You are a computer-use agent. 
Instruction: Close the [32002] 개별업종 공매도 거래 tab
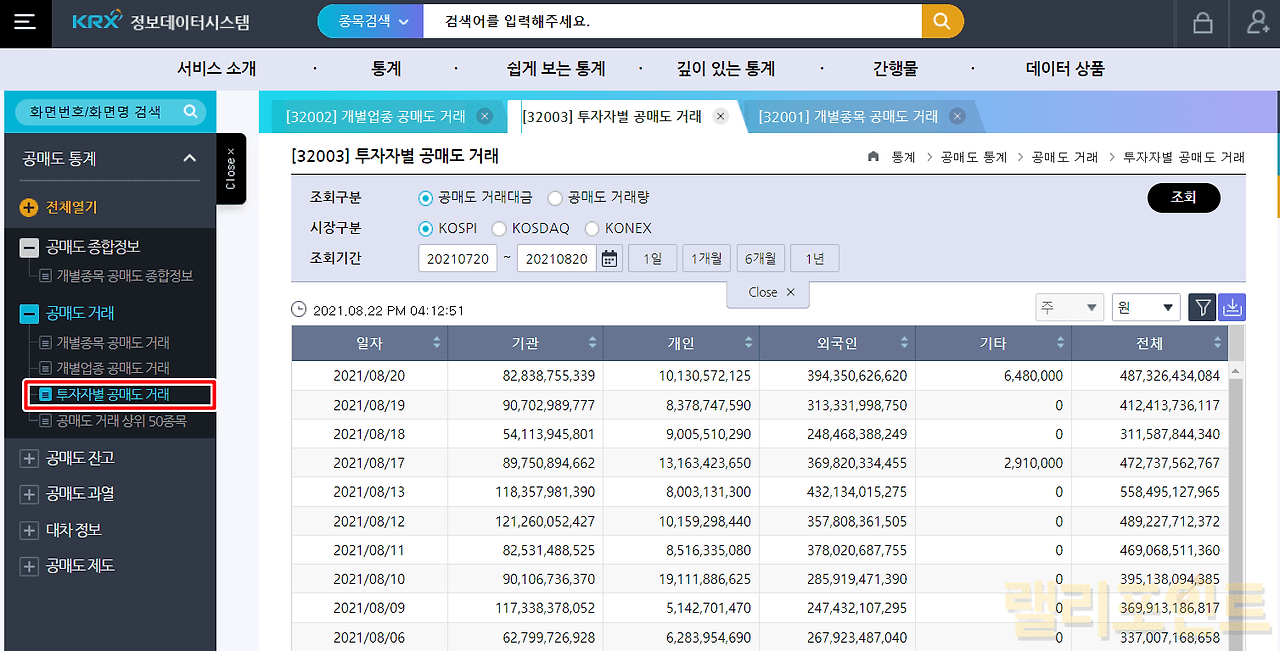[x=485, y=117]
